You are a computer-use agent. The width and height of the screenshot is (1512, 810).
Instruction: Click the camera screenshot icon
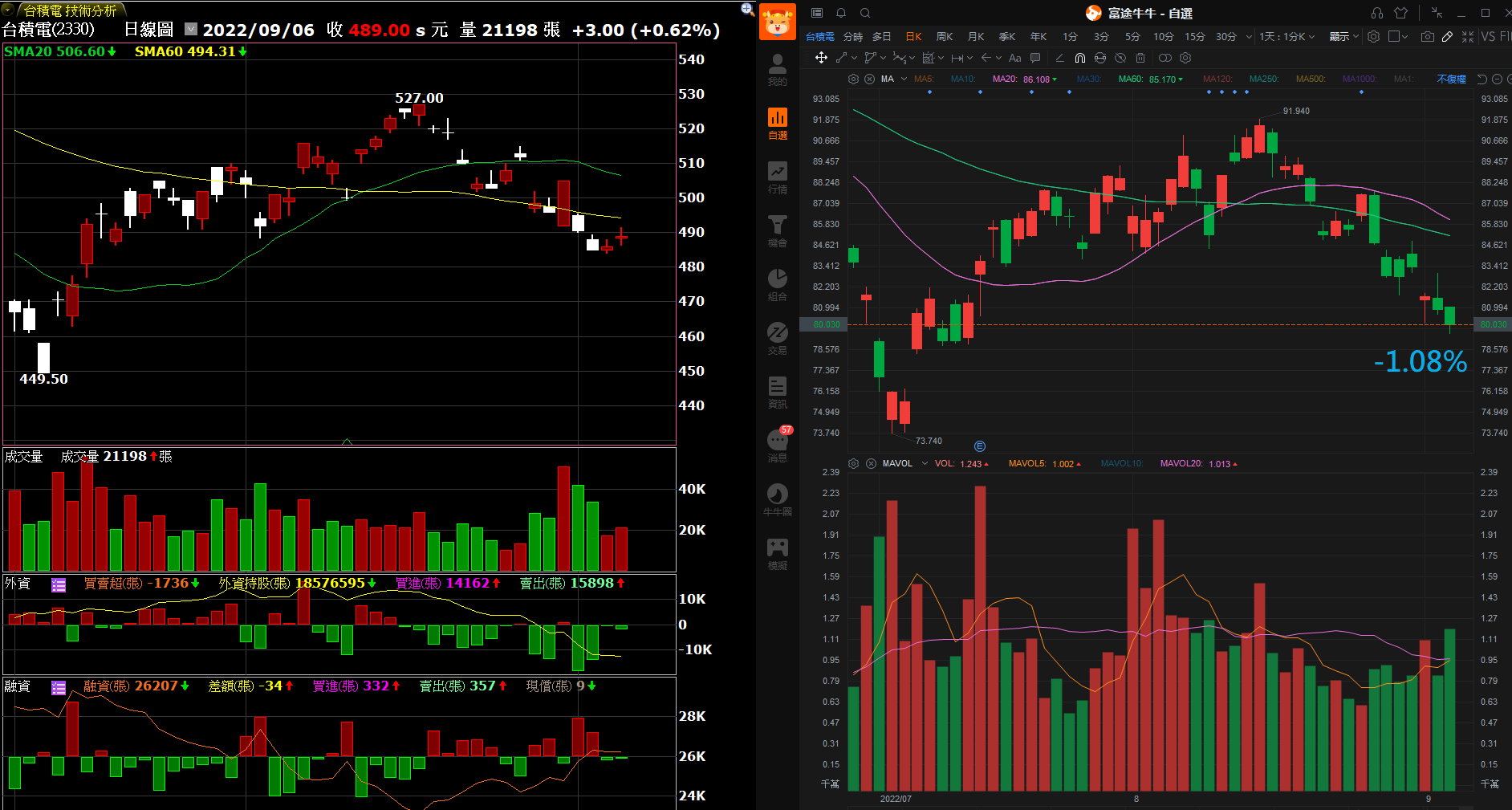click(1427, 36)
